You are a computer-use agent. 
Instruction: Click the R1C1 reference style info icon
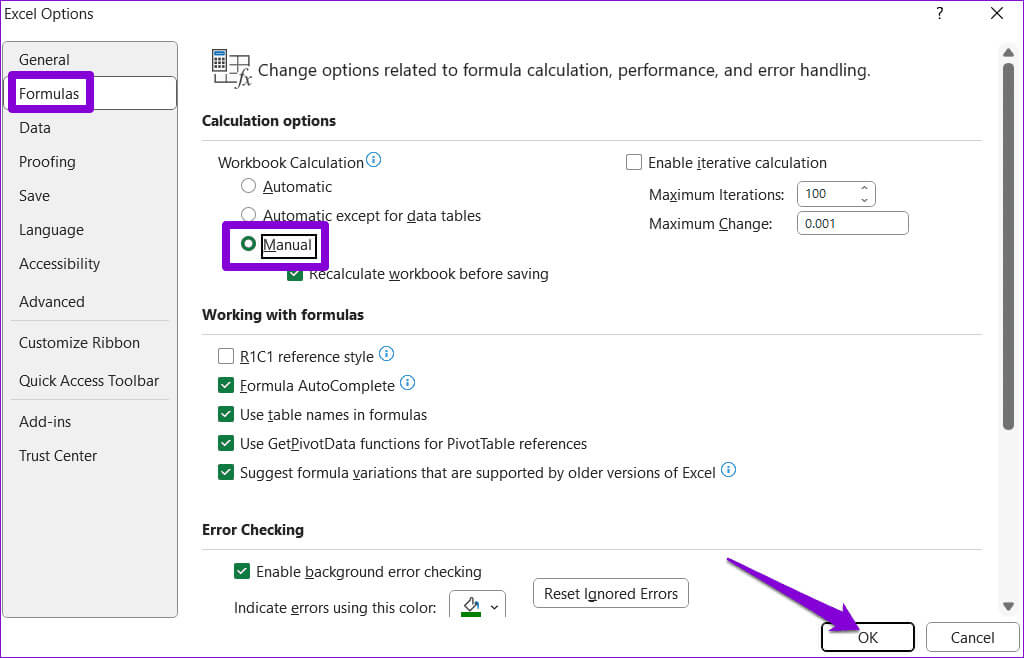[x=387, y=354]
